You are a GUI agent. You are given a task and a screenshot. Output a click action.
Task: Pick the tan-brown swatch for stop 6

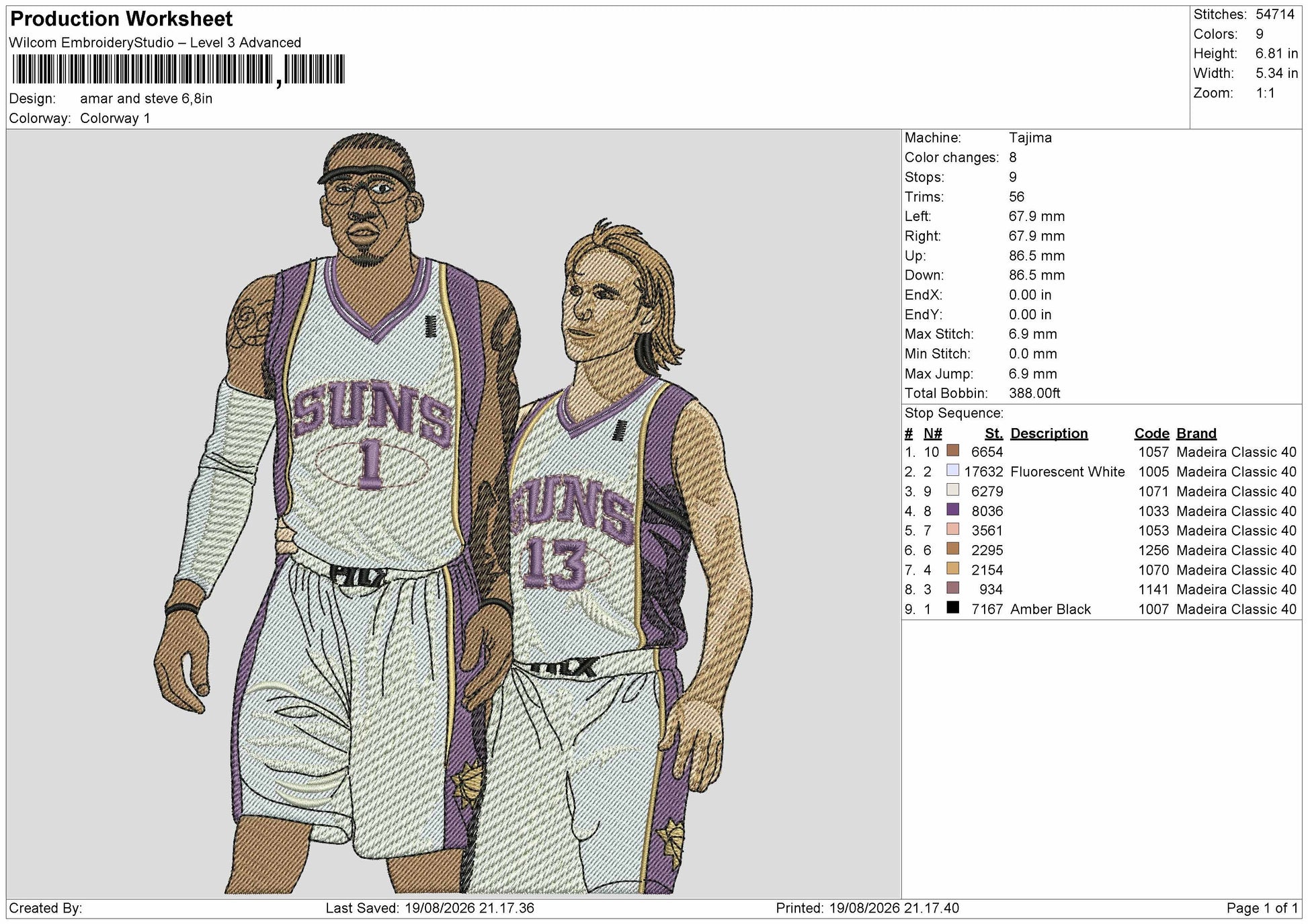952,549
